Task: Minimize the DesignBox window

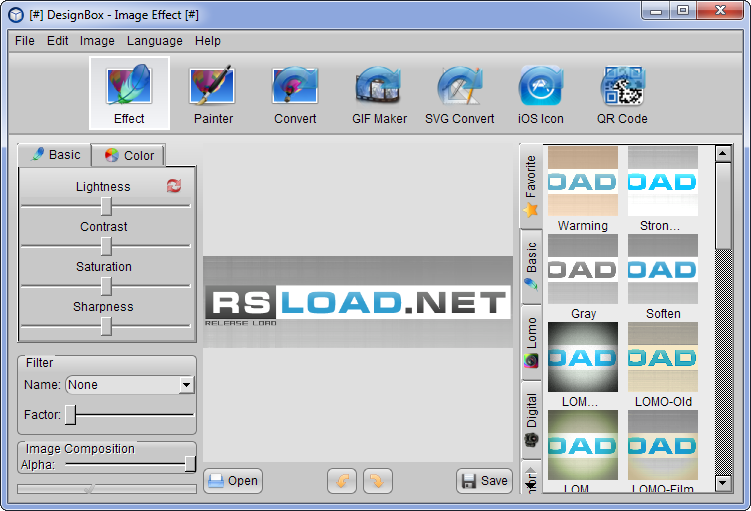Action: pos(656,11)
